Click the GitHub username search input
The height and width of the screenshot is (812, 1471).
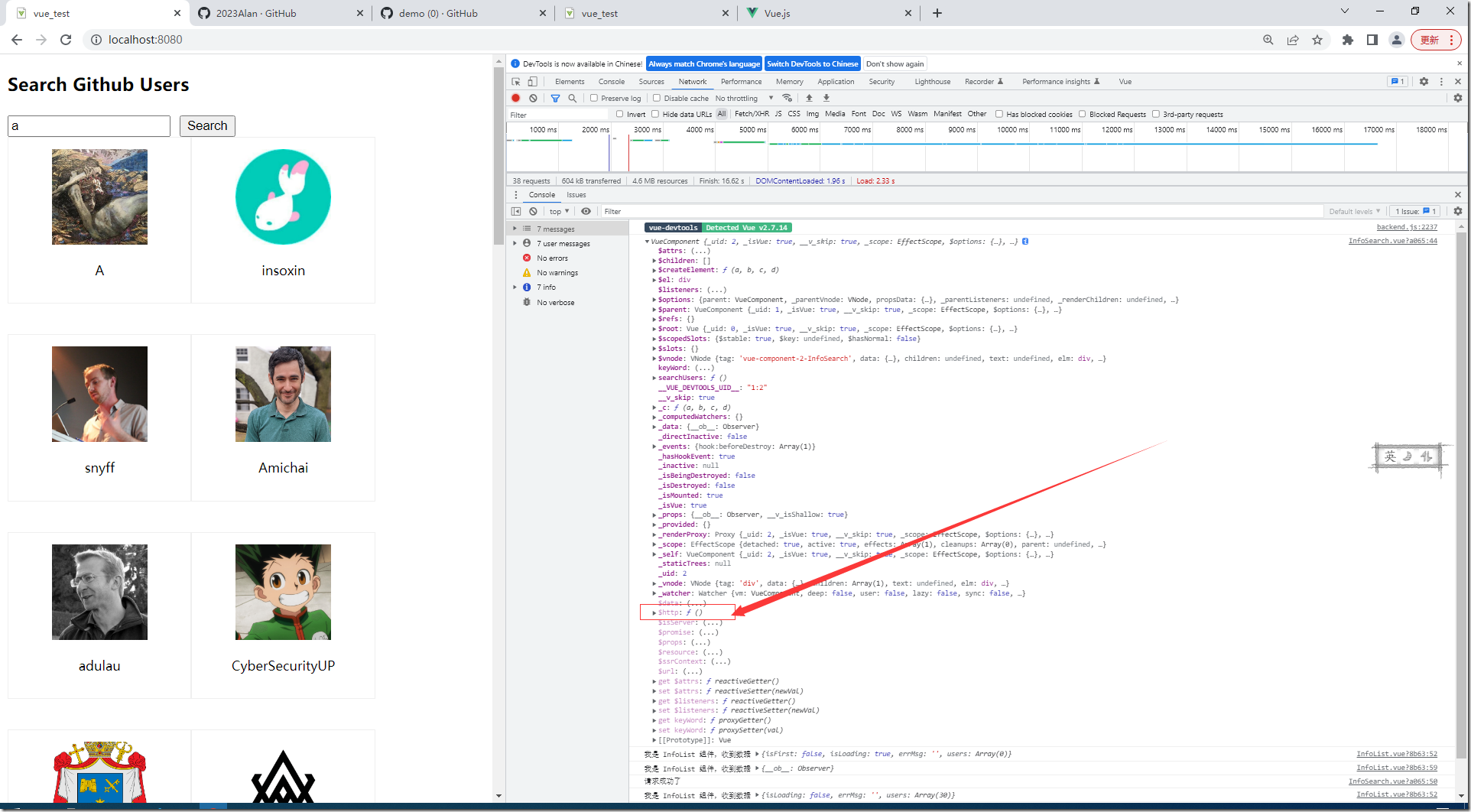click(89, 126)
